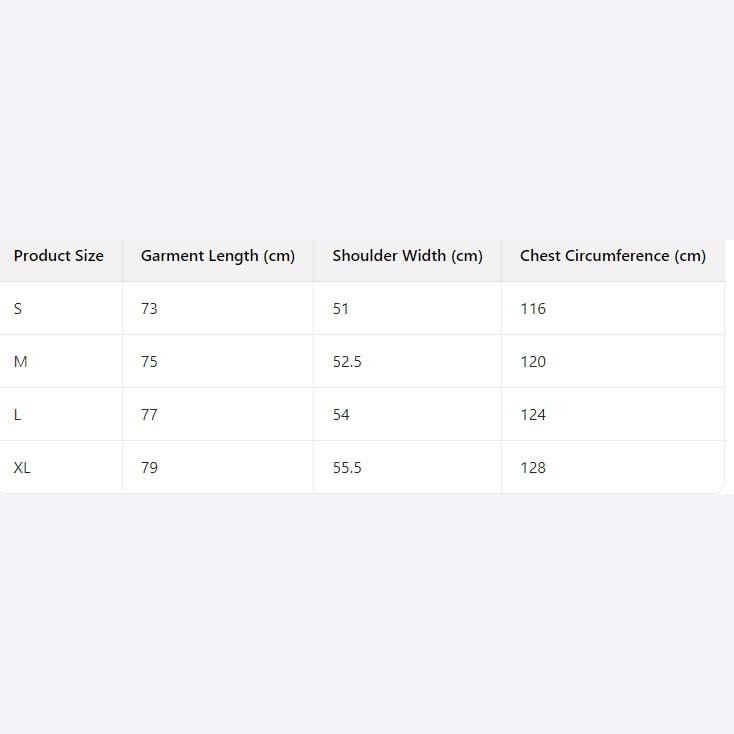Click the Garment Length (cm) header
This screenshot has width=734, height=734.
coord(218,256)
